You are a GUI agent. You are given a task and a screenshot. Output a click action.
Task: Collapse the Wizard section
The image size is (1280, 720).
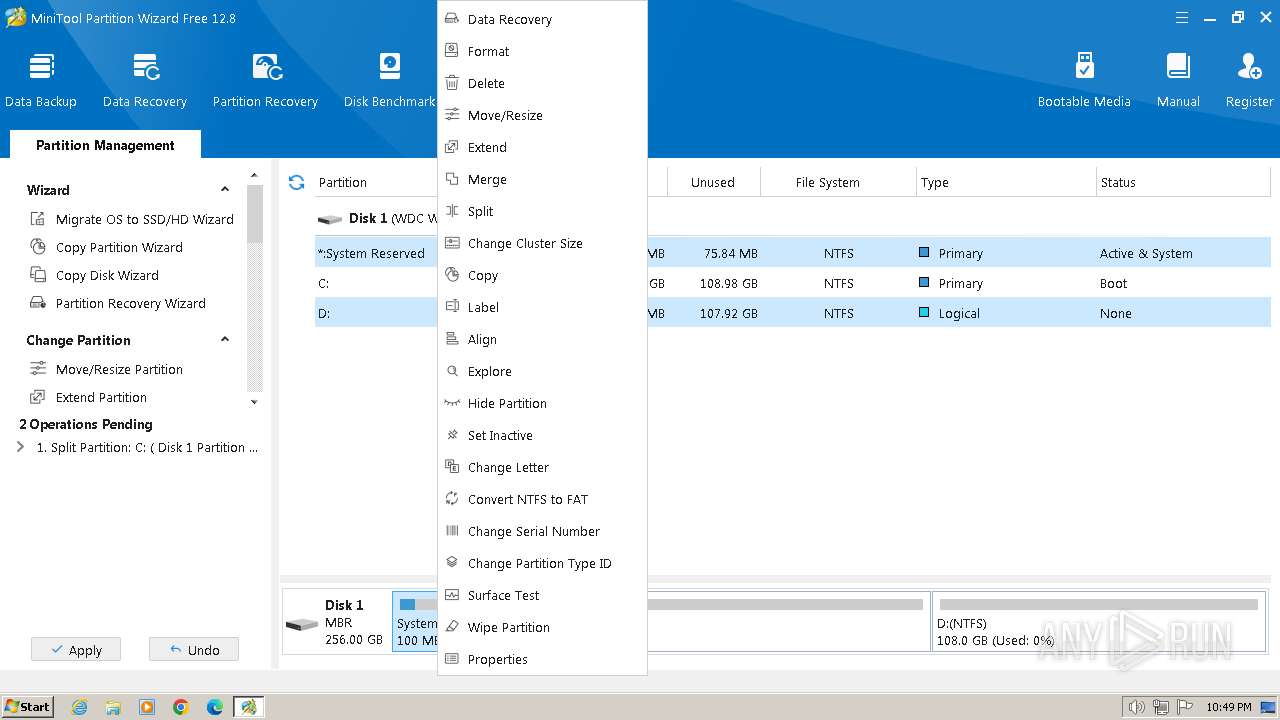(x=225, y=190)
